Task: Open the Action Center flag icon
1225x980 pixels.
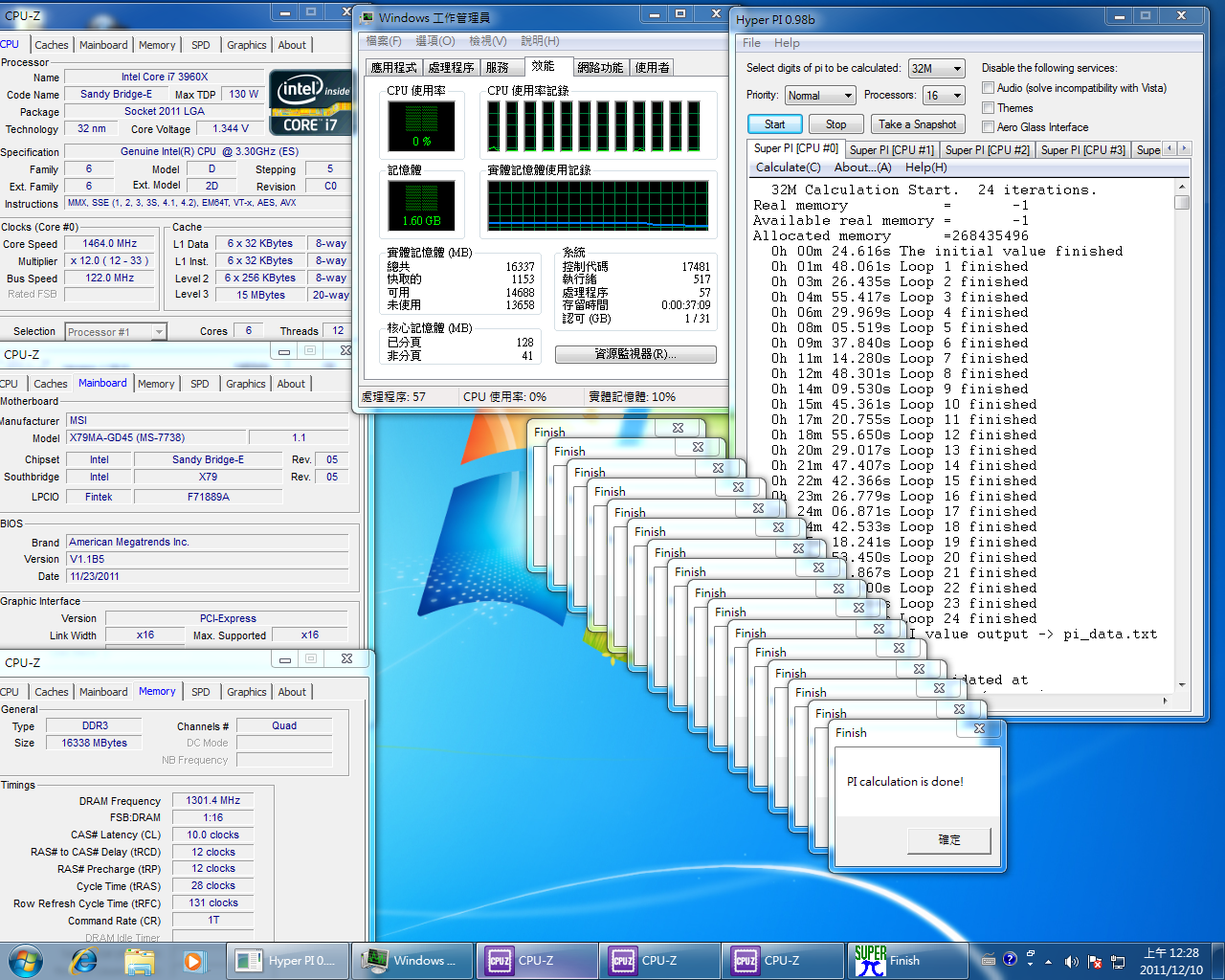Action: 1095,962
